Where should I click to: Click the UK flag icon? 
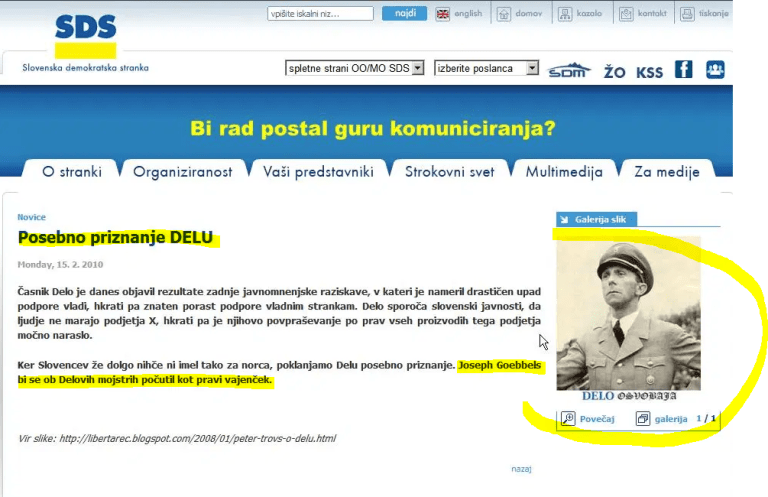tap(443, 14)
